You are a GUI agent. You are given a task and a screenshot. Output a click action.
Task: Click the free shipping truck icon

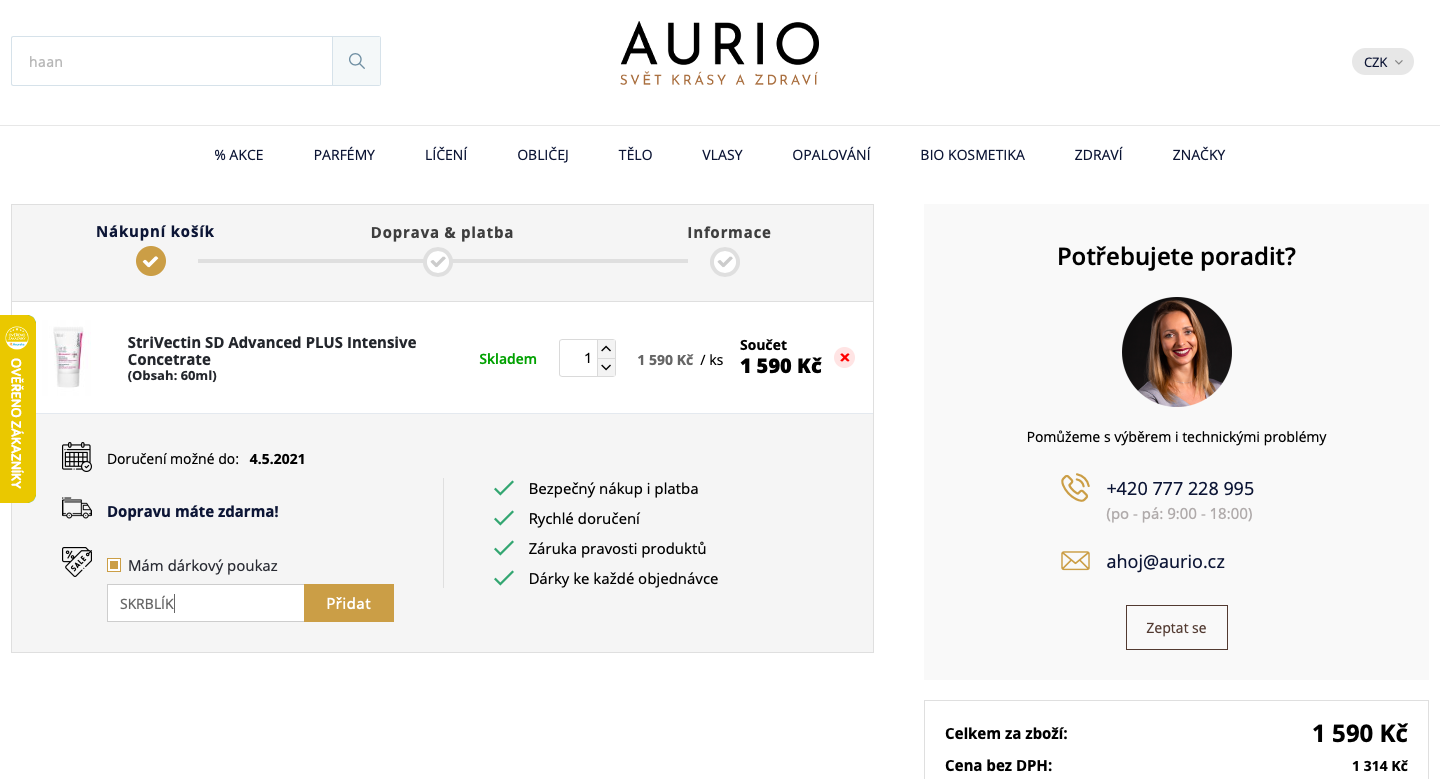(x=77, y=508)
